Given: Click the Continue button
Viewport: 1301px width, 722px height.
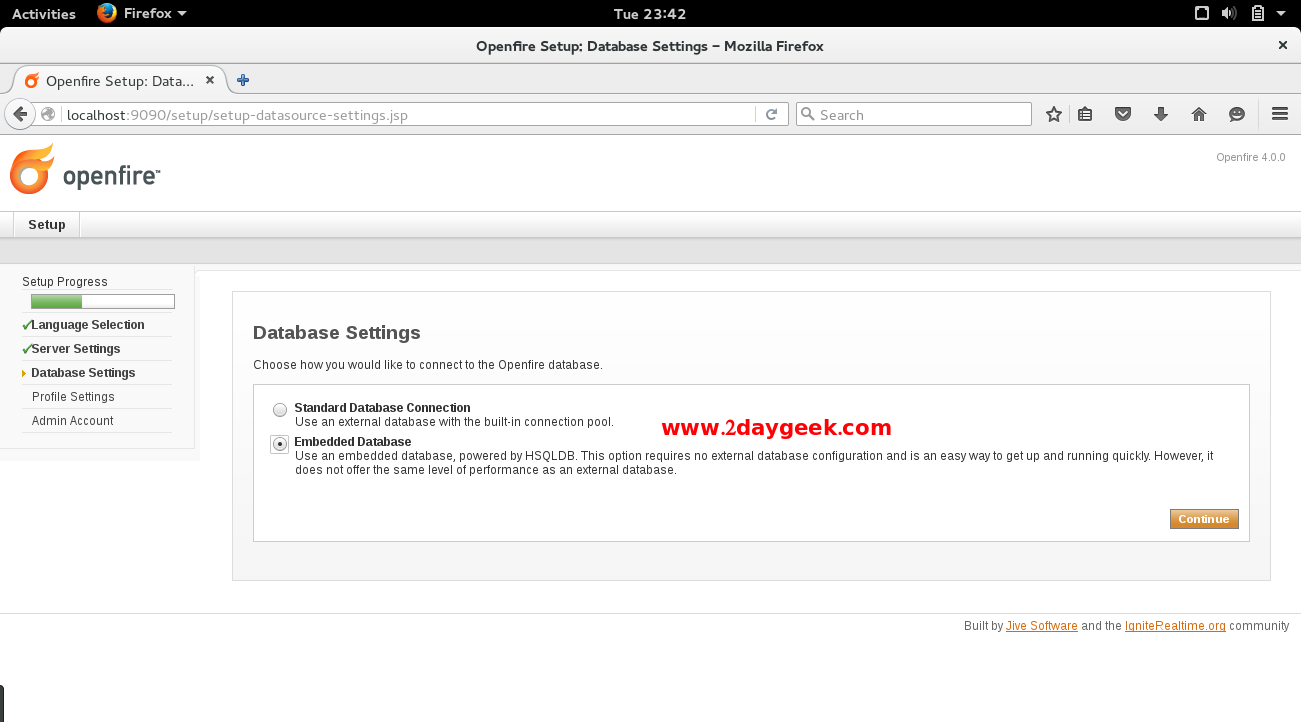Looking at the screenshot, I should point(1204,519).
